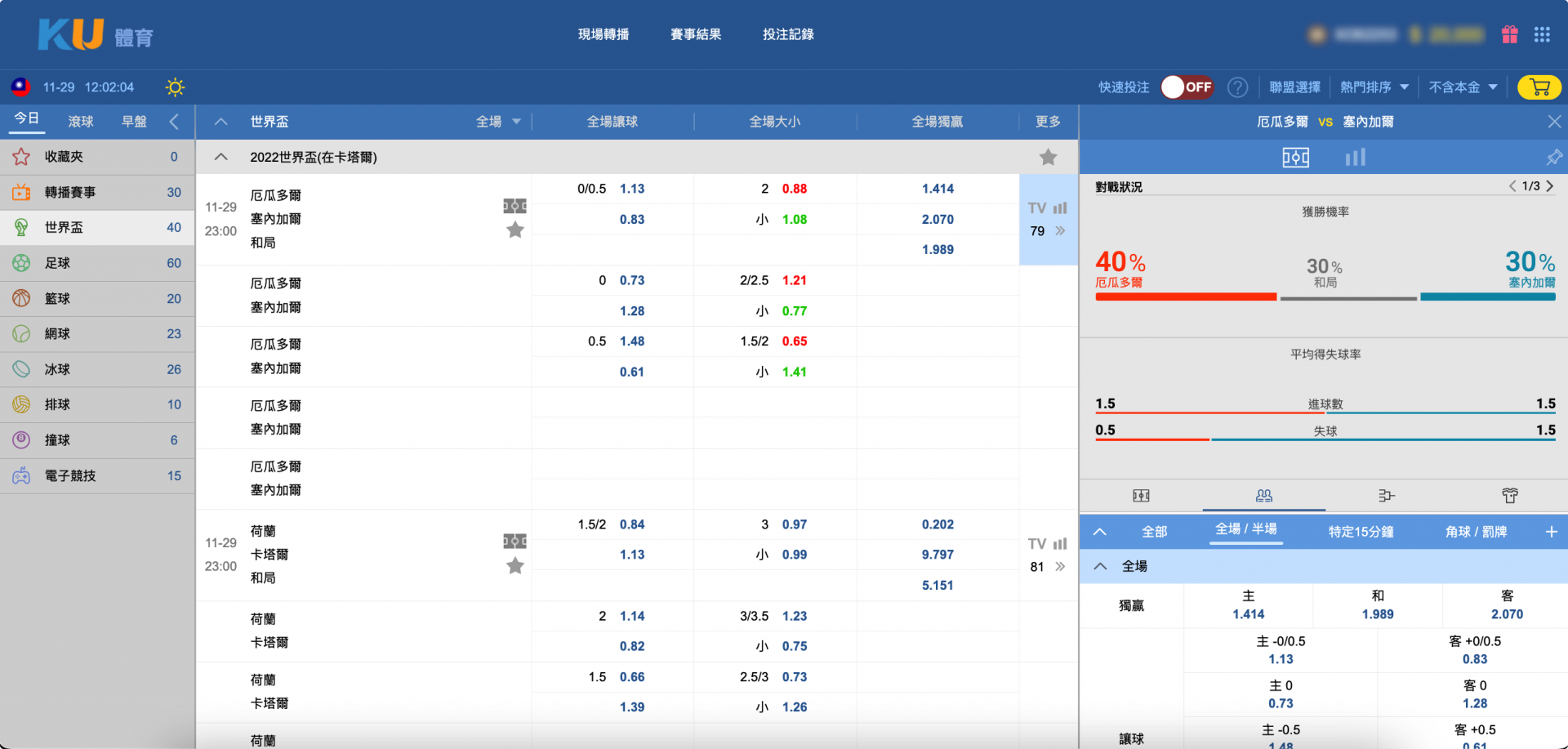Screen dimensions: 1568x749
Task: Favorite the 2022世界盃 league star
Action: [x=1048, y=157]
